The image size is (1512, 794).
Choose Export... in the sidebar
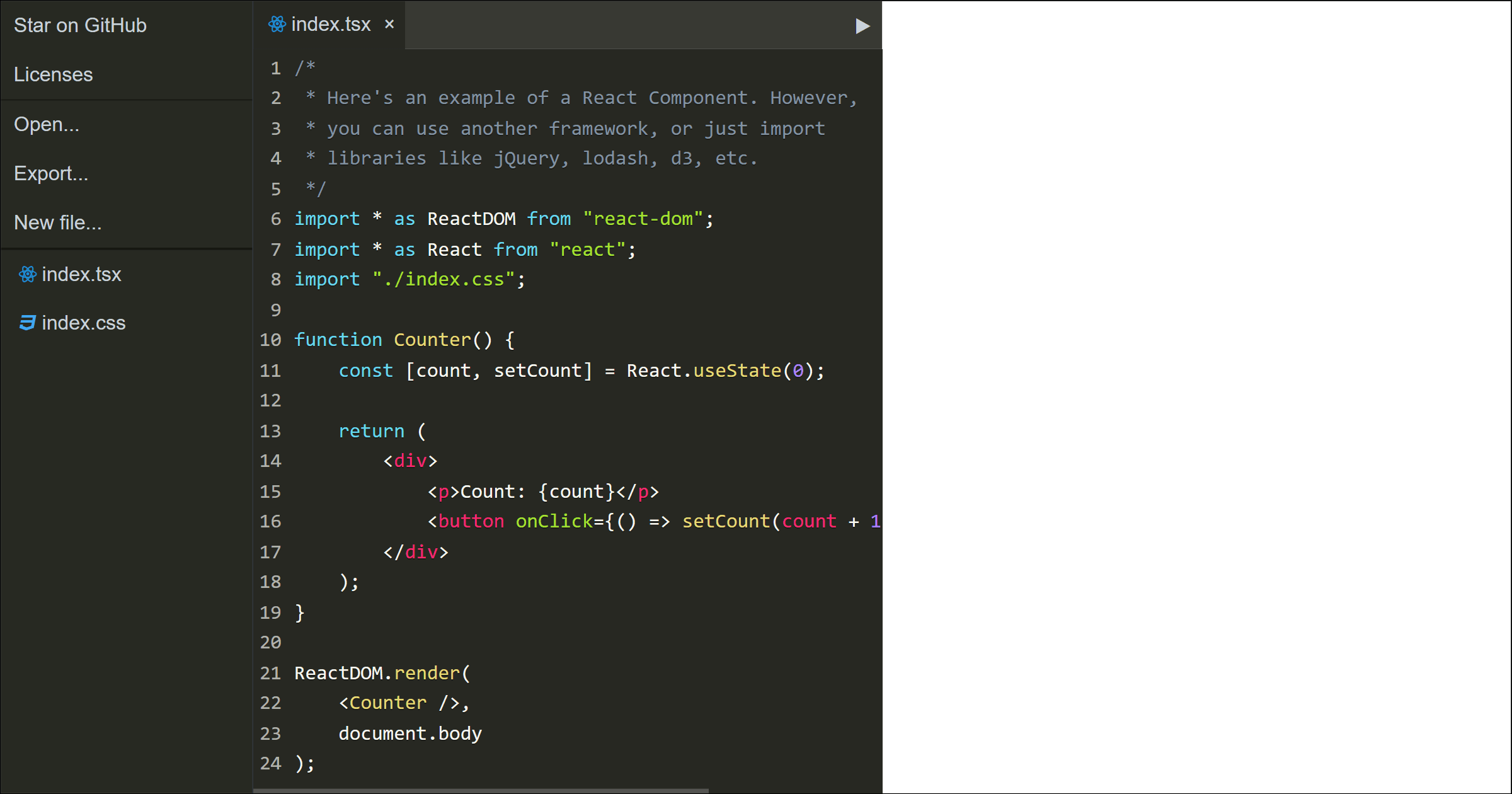(51, 173)
